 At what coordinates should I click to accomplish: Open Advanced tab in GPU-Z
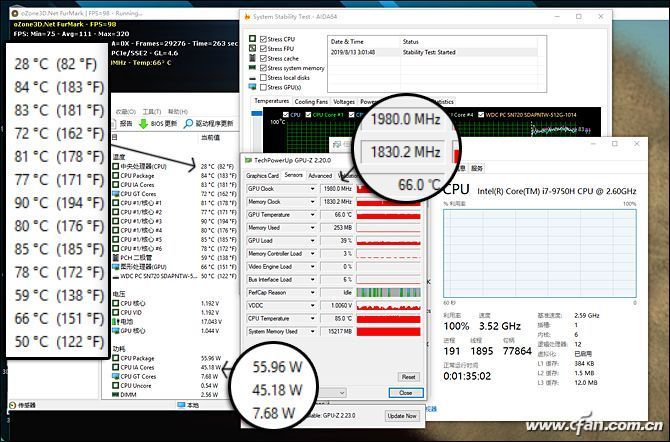(x=320, y=176)
